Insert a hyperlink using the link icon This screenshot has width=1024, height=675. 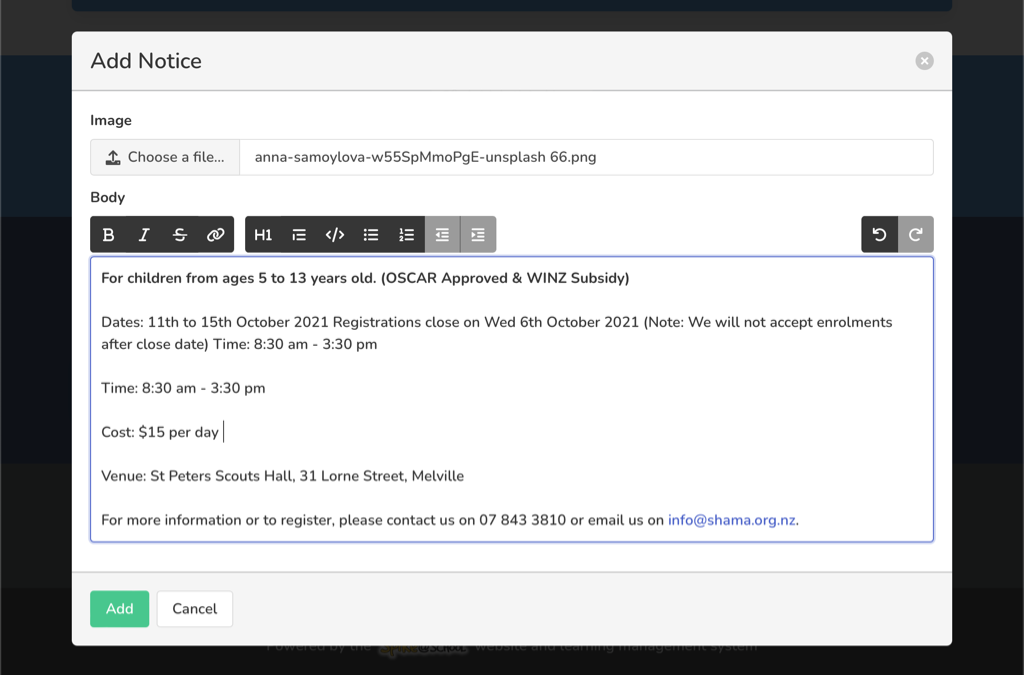point(215,235)
